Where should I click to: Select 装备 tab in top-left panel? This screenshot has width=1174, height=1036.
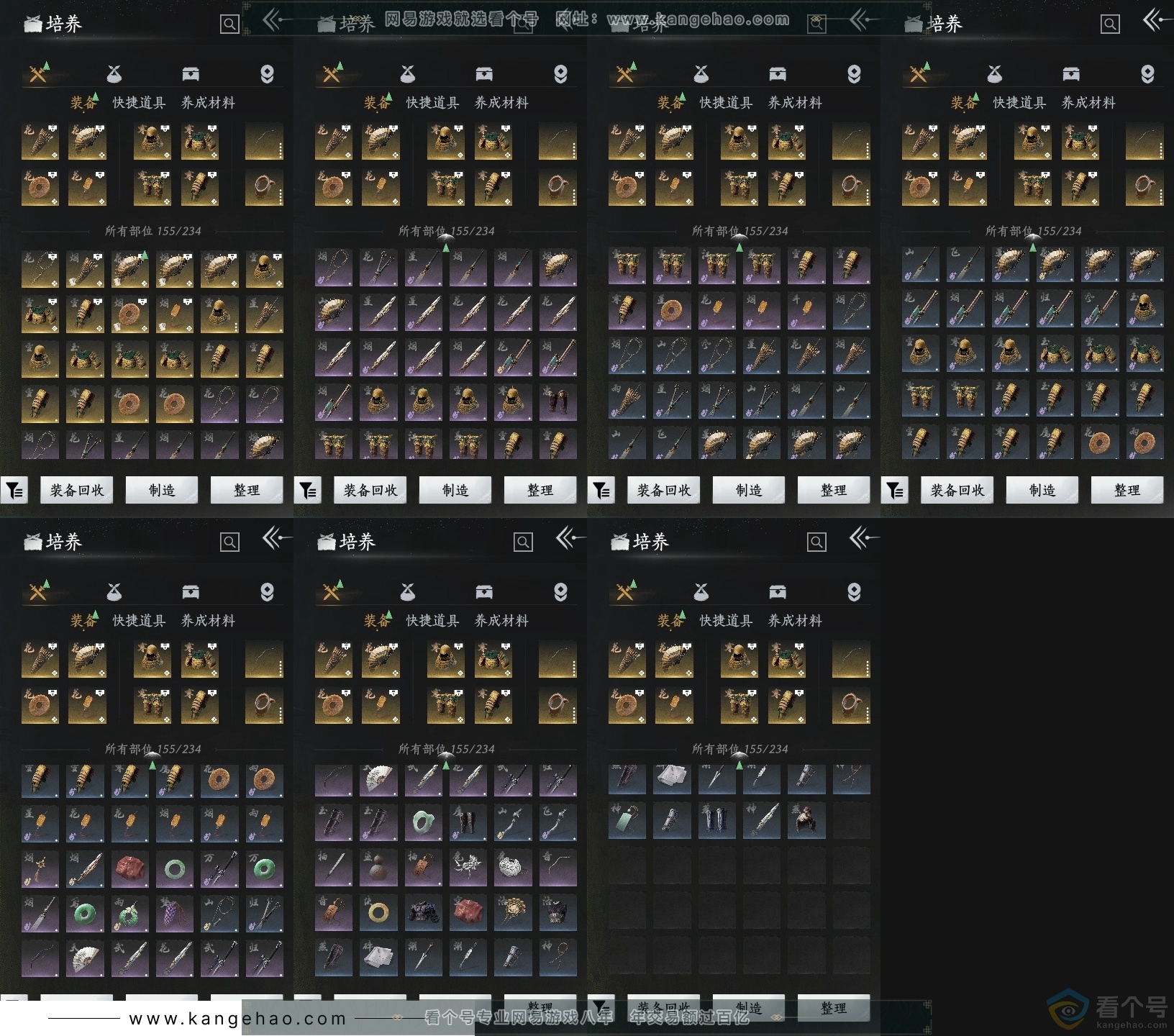[x=83, y=103]
